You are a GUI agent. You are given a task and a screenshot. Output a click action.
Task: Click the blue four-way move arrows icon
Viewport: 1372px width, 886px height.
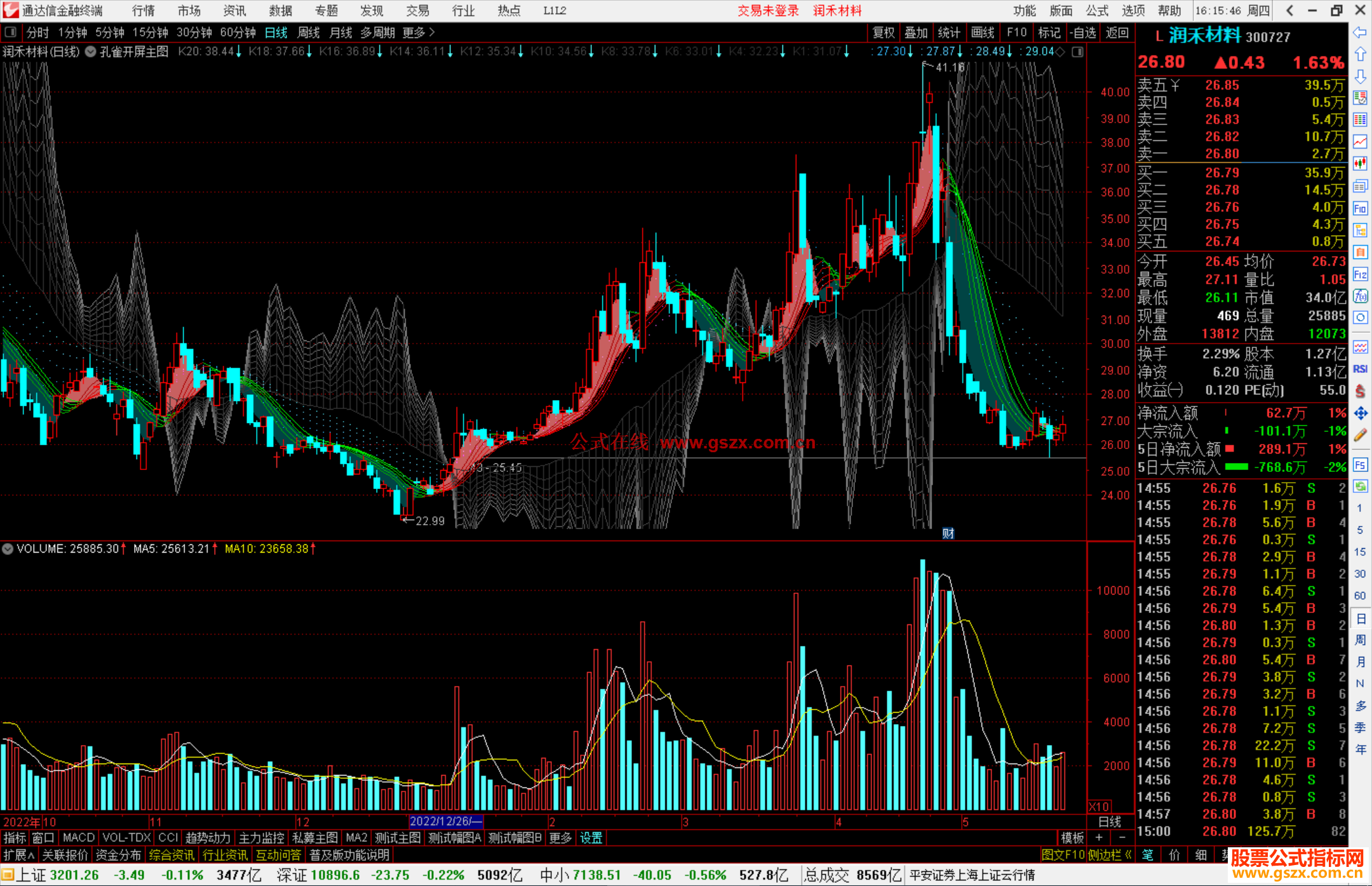pos(1360,413)
